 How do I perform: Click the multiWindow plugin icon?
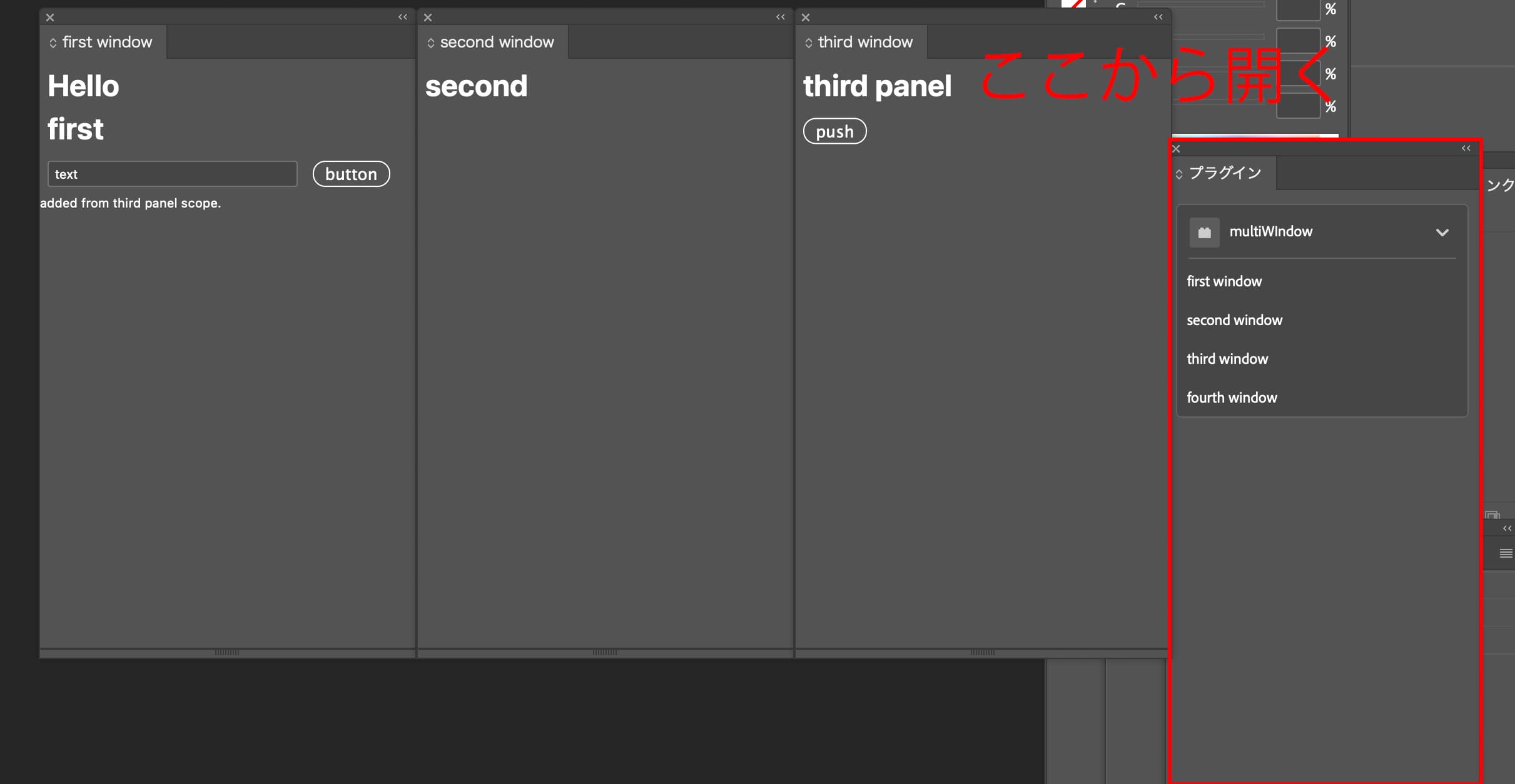tap(1204, 233)
